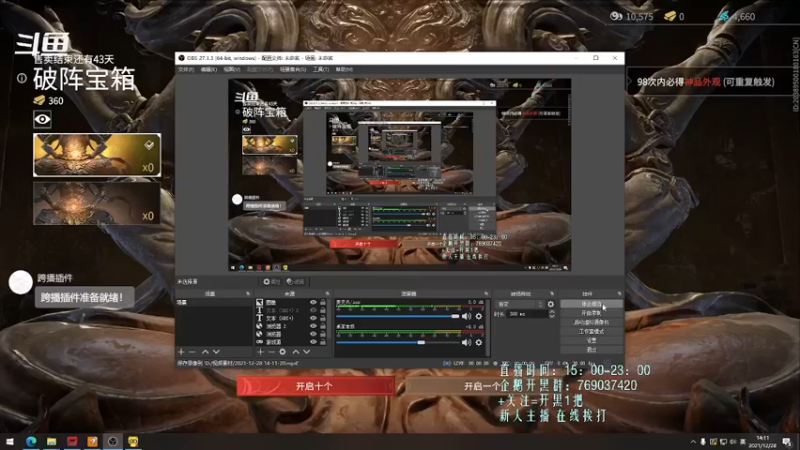The height and width of the screenshot is (450, 800).
Task: Open the 视图(V) menu
Action: 232,69
